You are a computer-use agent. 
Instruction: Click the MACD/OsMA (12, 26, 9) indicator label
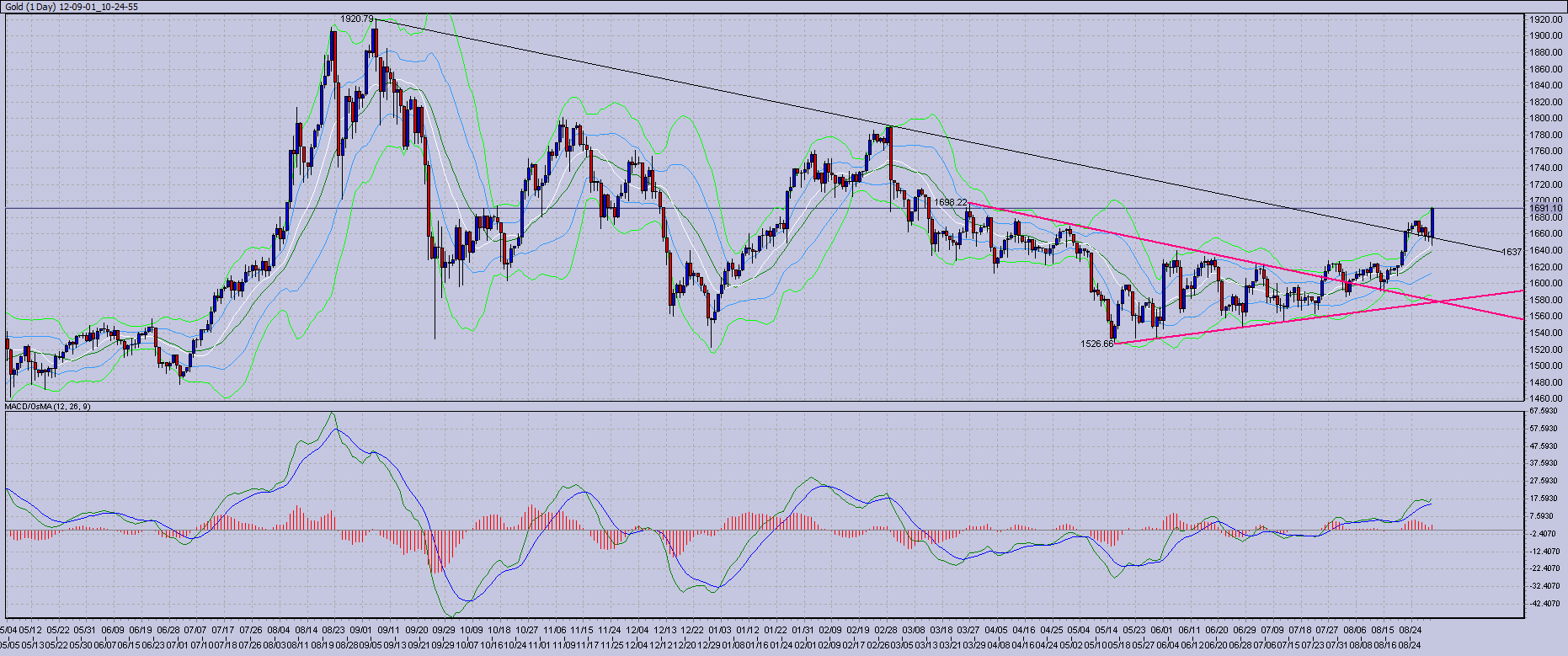48,407
